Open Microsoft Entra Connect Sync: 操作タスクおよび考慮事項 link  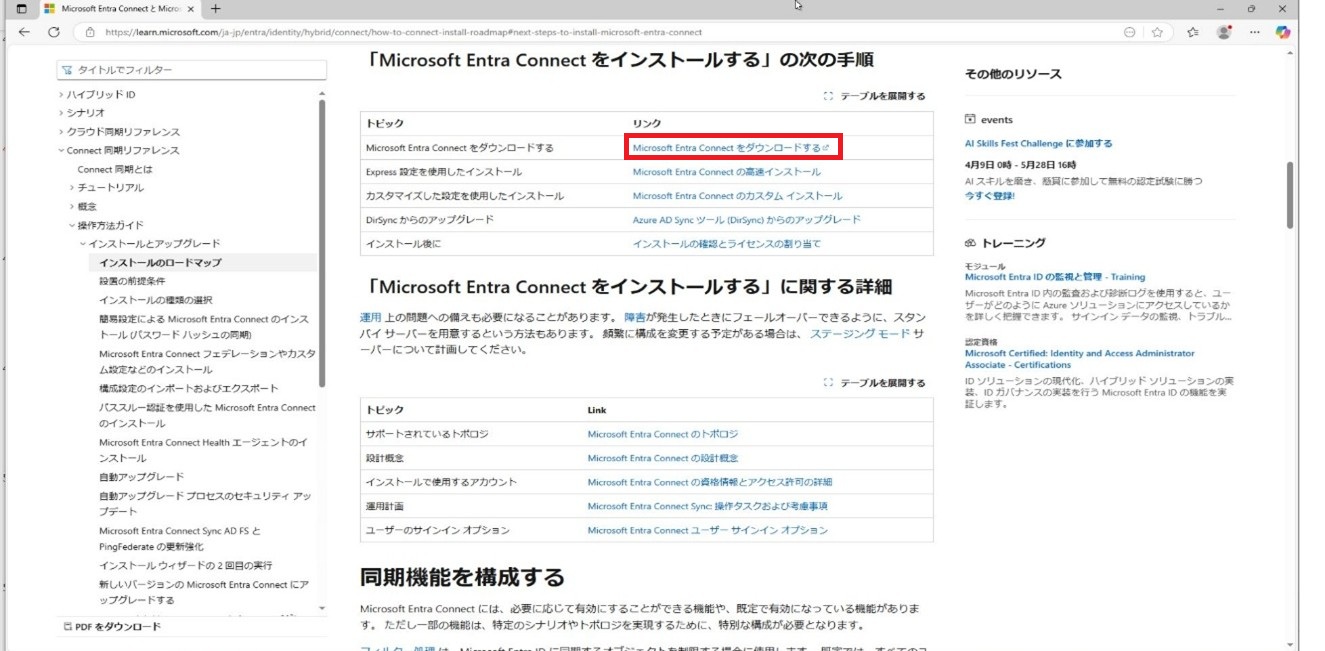click(708, 506)
